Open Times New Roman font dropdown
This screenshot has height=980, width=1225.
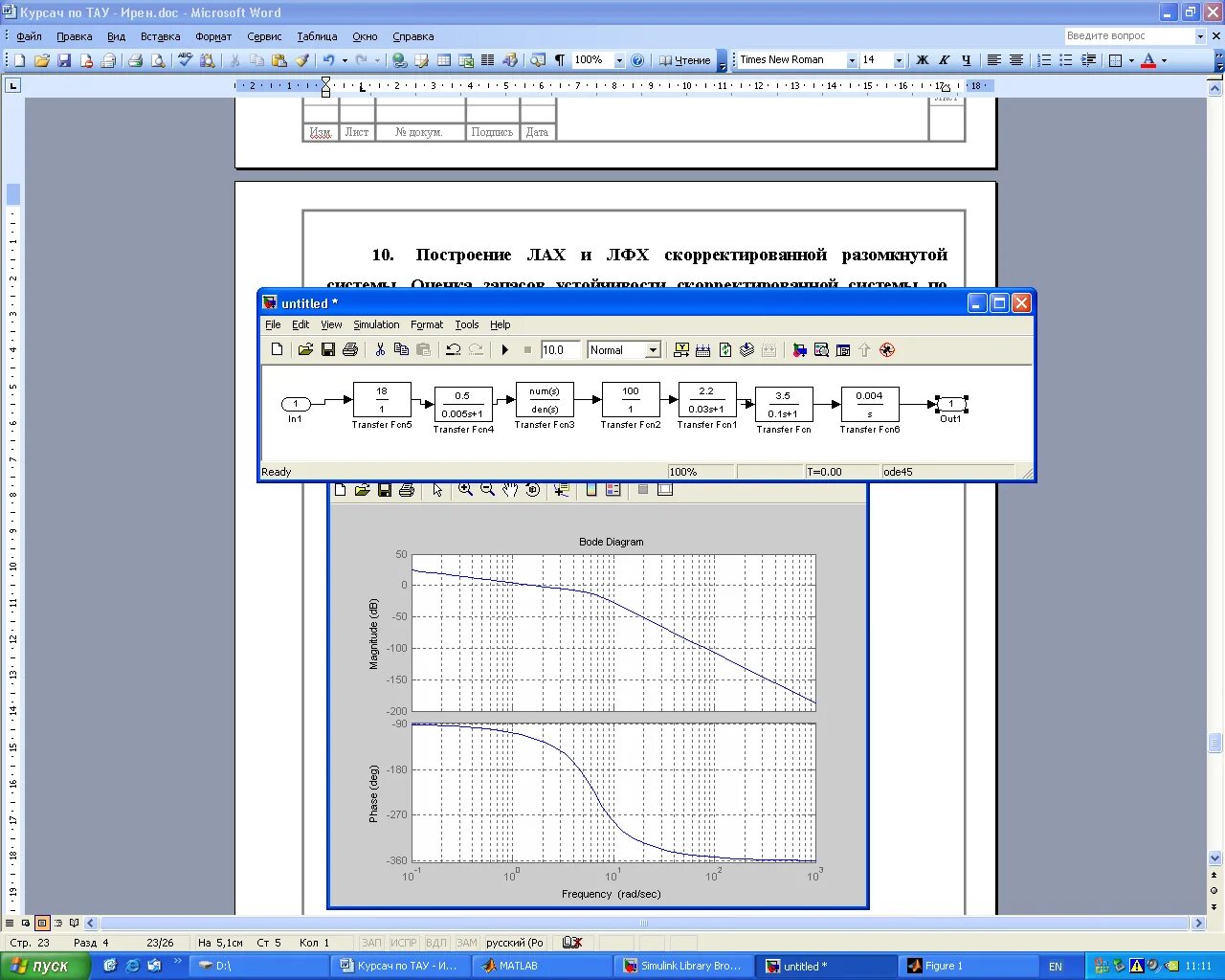point(852,60)
